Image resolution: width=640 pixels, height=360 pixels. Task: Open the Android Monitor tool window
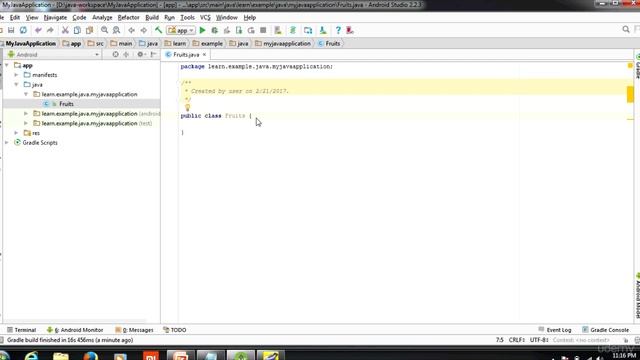pyautogui.click(x=75, y=330)
